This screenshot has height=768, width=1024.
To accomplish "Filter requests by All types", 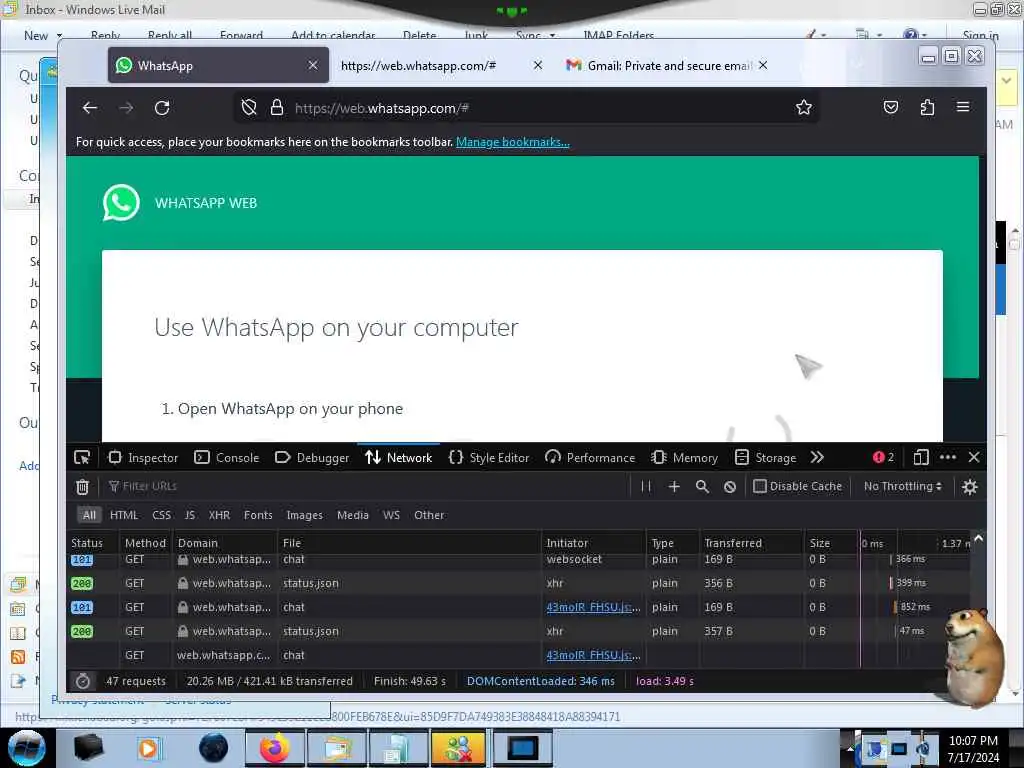I will click(89, 515).
